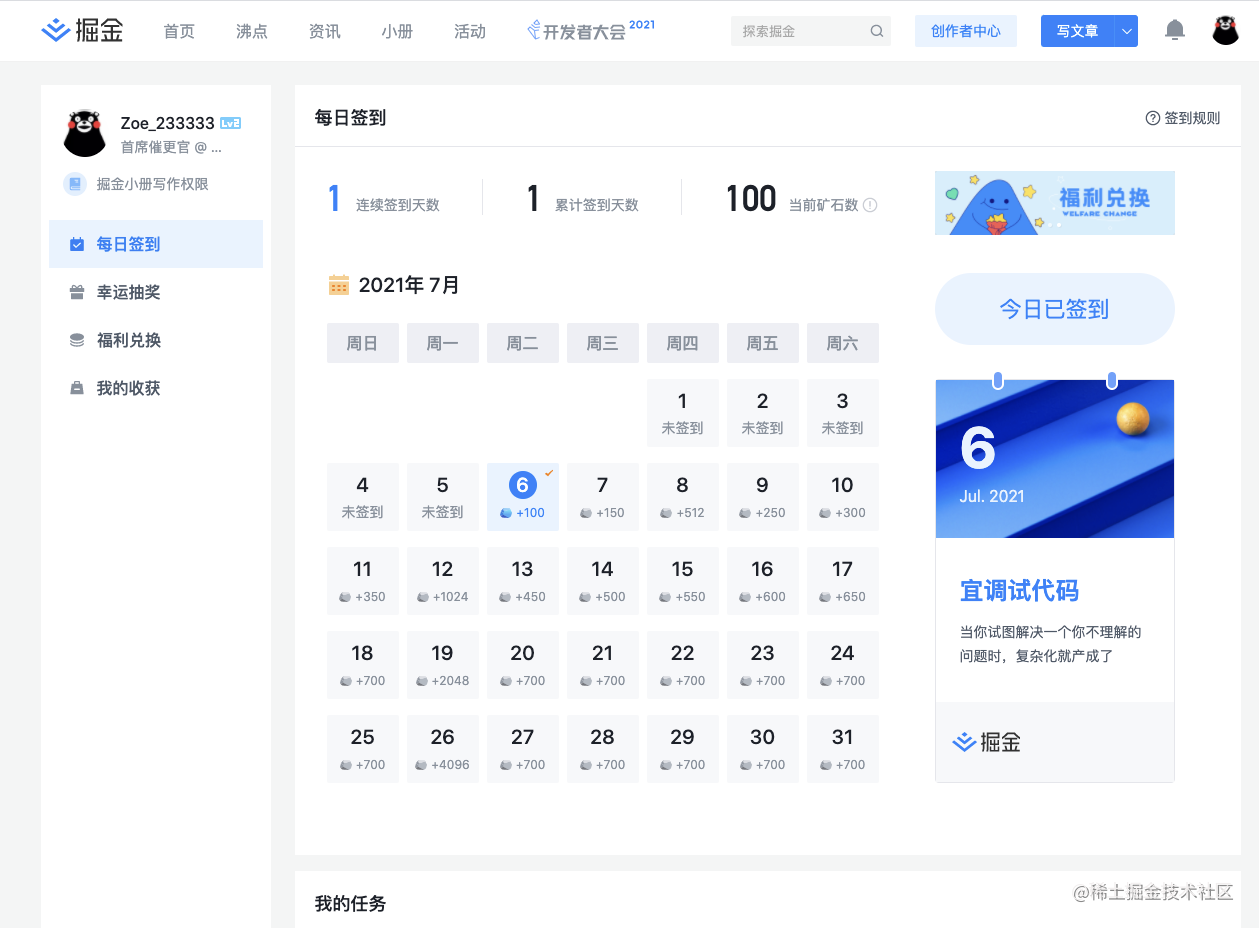Click calendar day 6 with +100

pyautogui.click(x=523, y=497)
